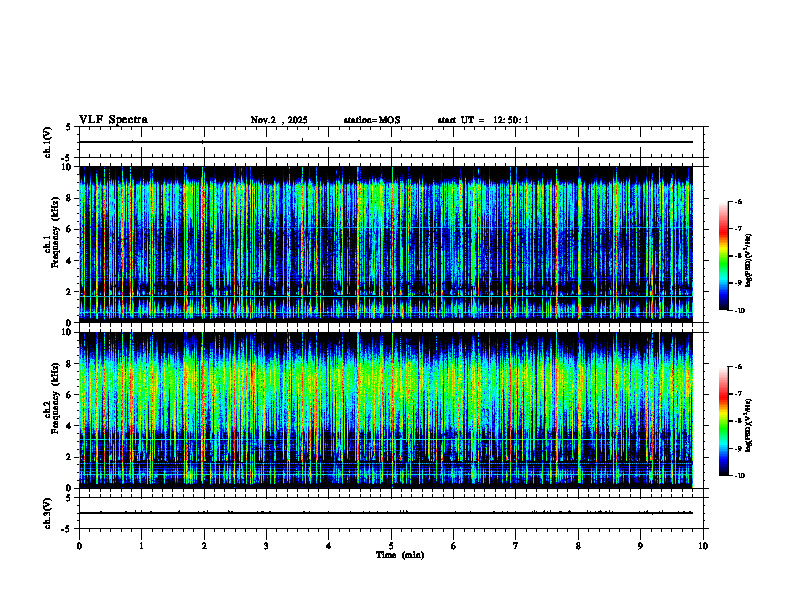Click the ch.1(V) waveform strip
Screen dimensions: 792x612
(x=391, y=142)
